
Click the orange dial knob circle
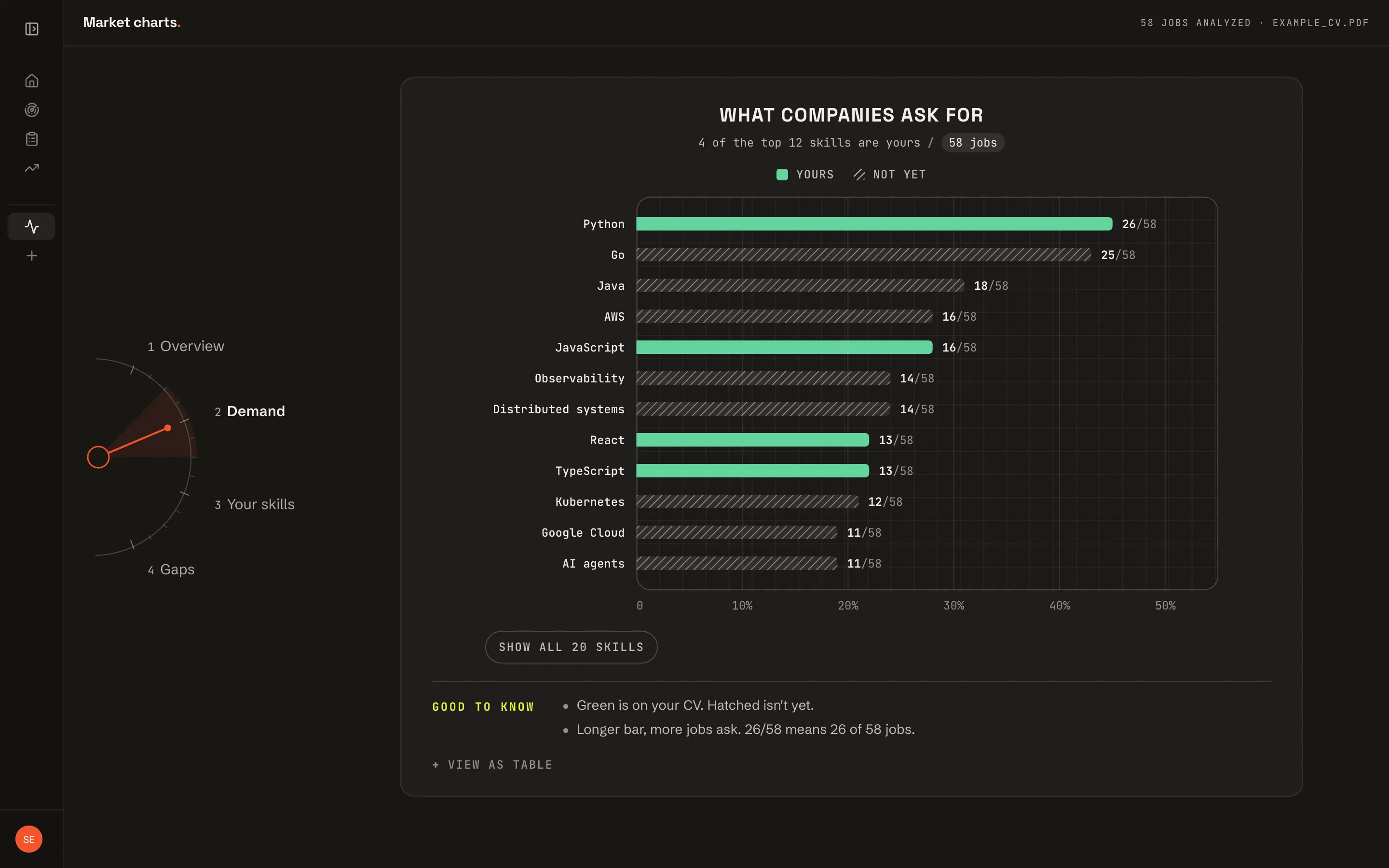pyautogui.click(x=98, y=457)
